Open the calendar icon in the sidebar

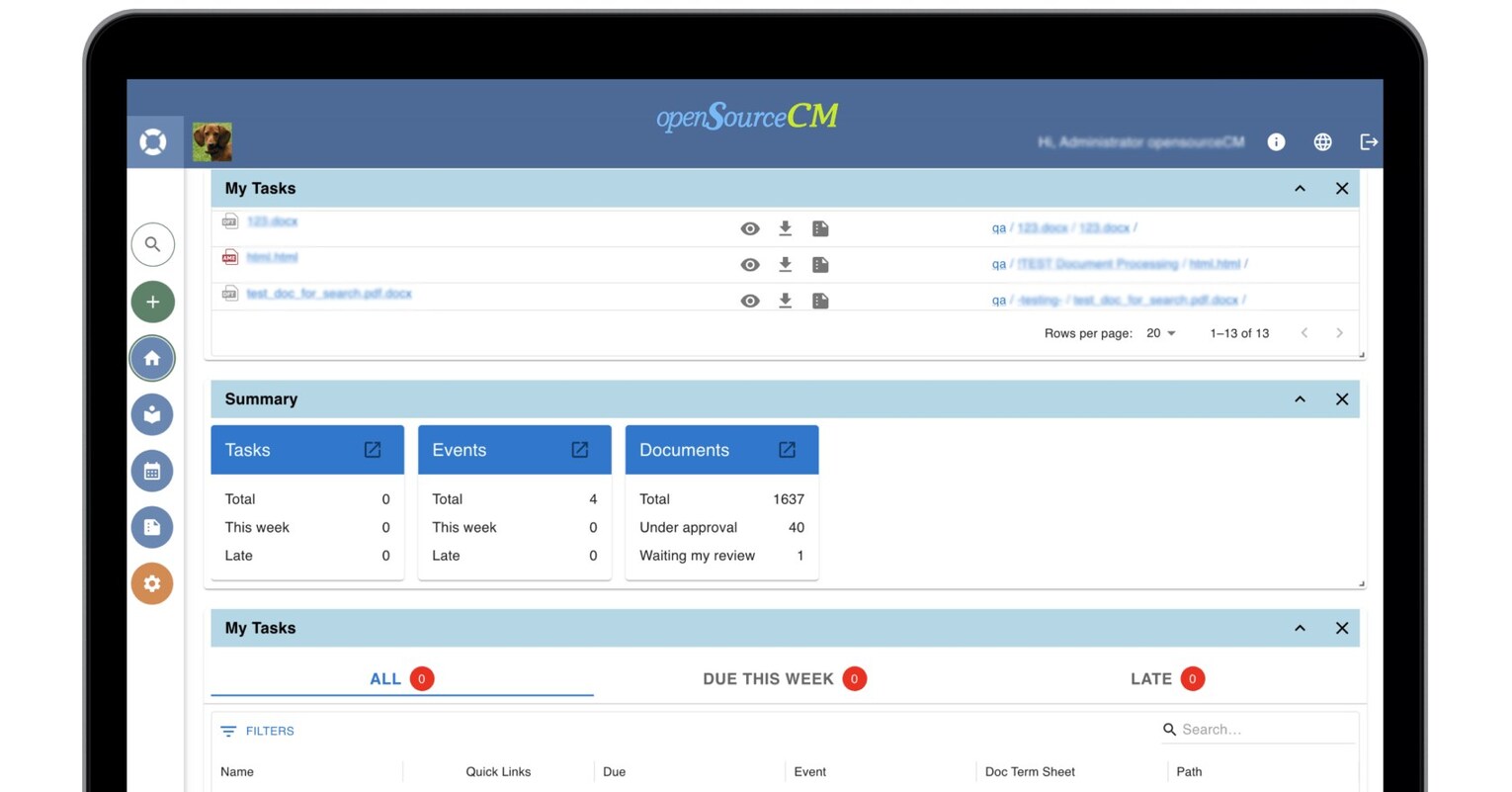(x=152, y=471)
